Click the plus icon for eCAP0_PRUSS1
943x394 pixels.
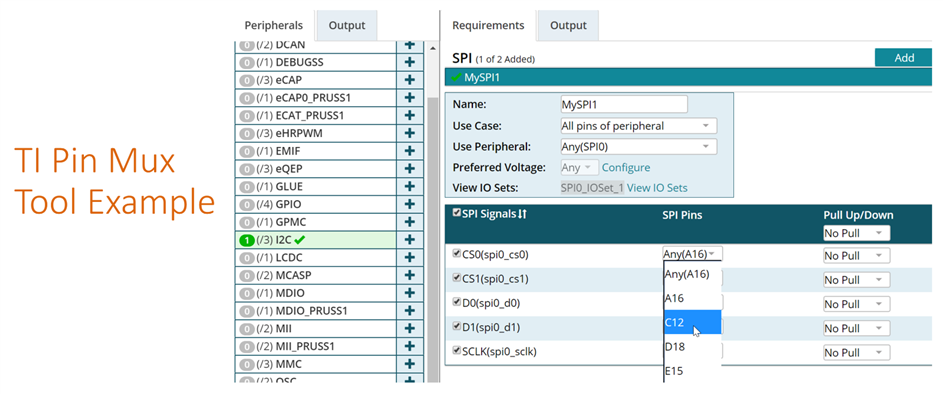[410, 97]
